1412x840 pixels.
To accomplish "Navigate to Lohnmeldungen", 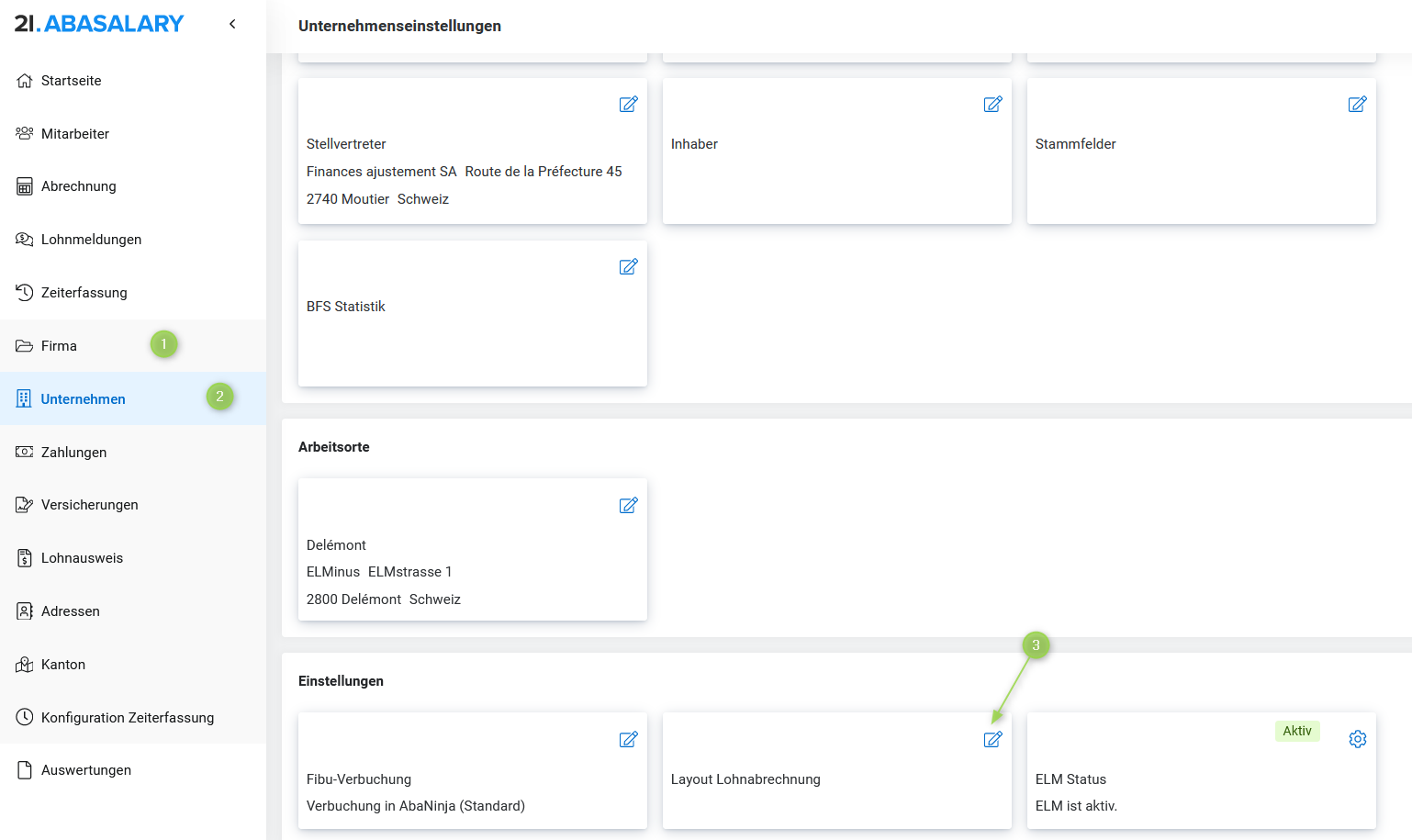I will click(91, 240).
